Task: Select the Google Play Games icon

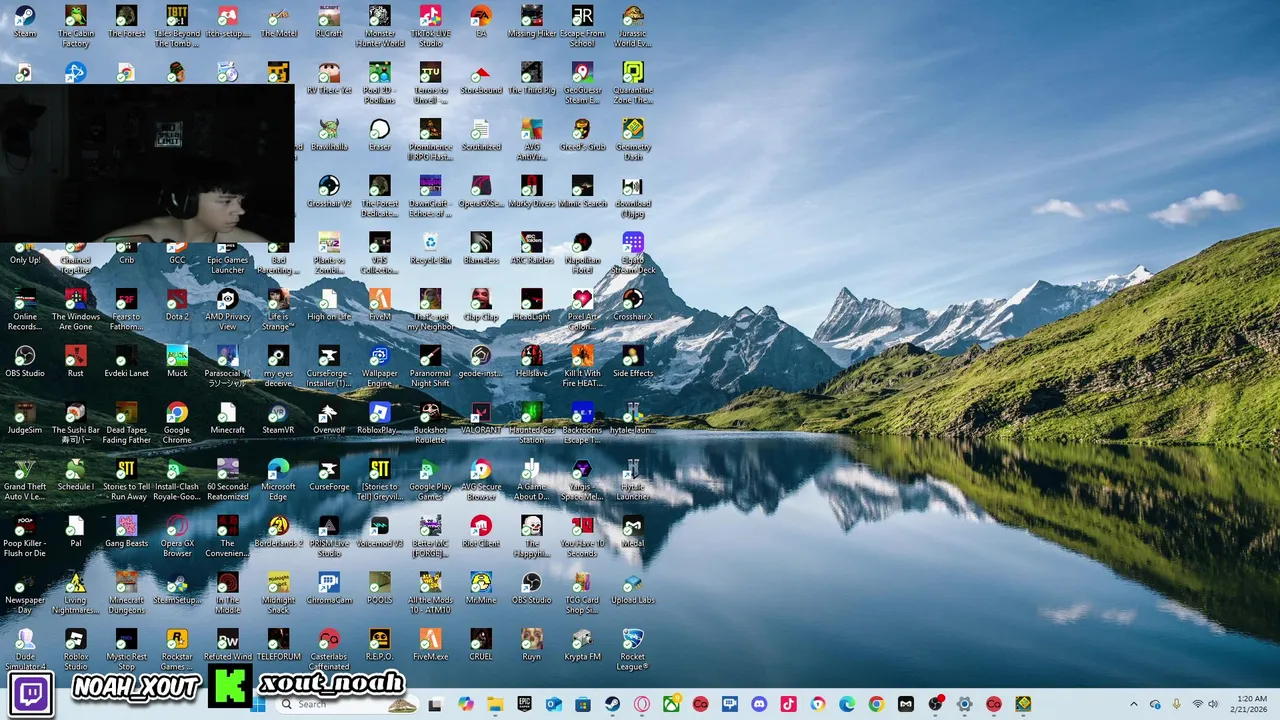Action: coord(430,481)
